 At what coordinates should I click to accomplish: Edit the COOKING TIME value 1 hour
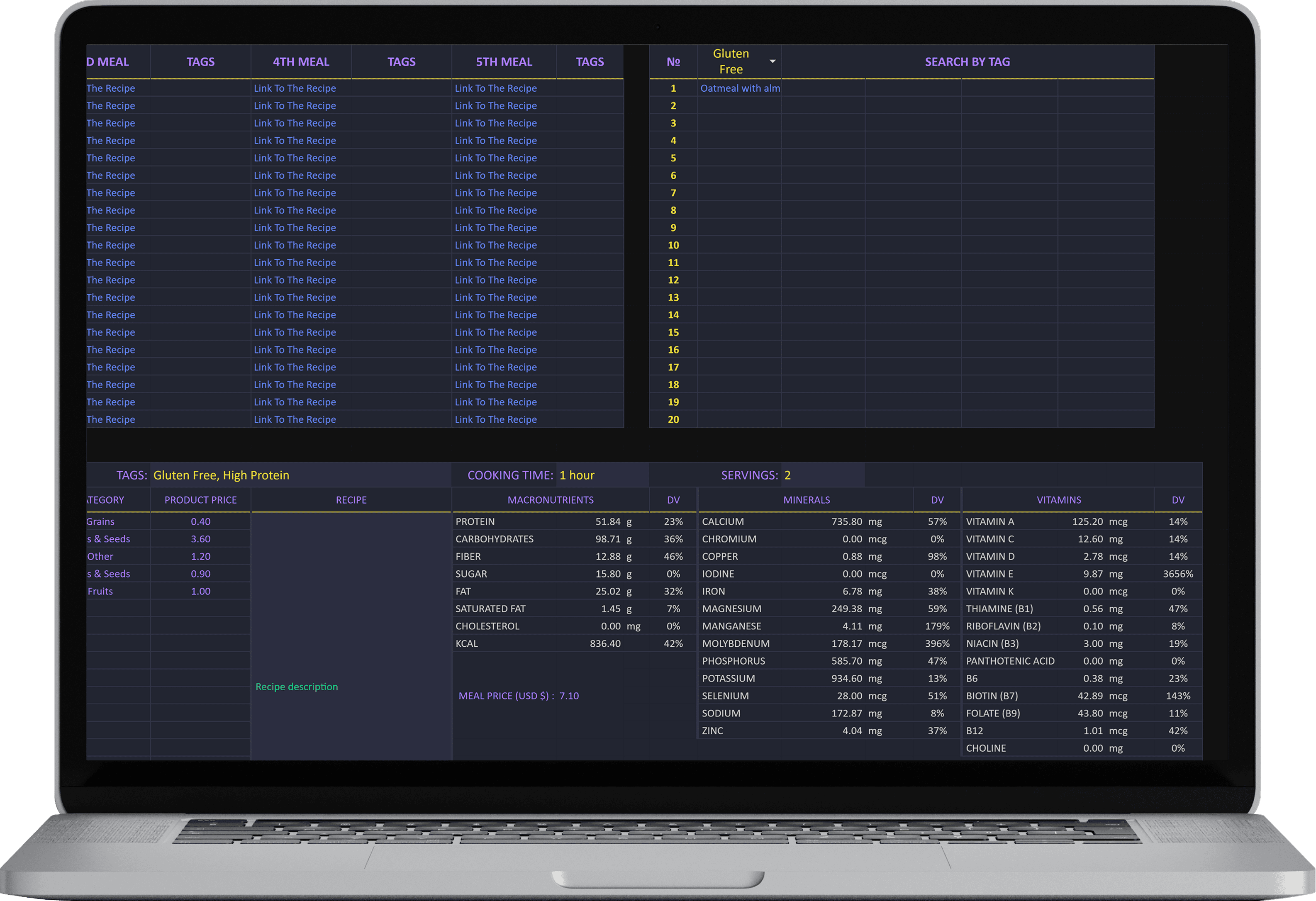pyautogui.click(x=576, y=475)
